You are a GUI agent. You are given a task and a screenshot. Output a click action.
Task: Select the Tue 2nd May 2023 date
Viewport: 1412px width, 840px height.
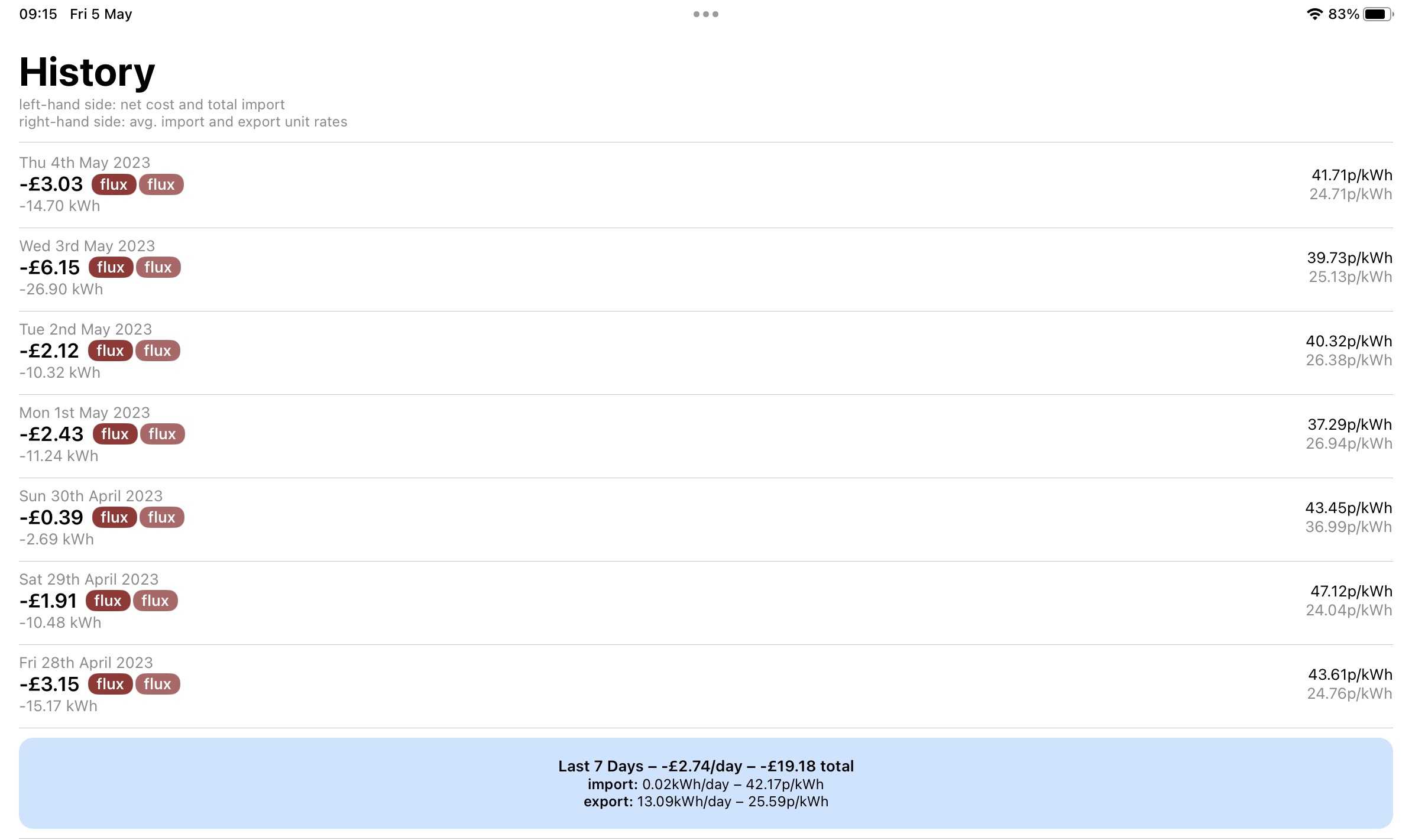tap(86, 329)
